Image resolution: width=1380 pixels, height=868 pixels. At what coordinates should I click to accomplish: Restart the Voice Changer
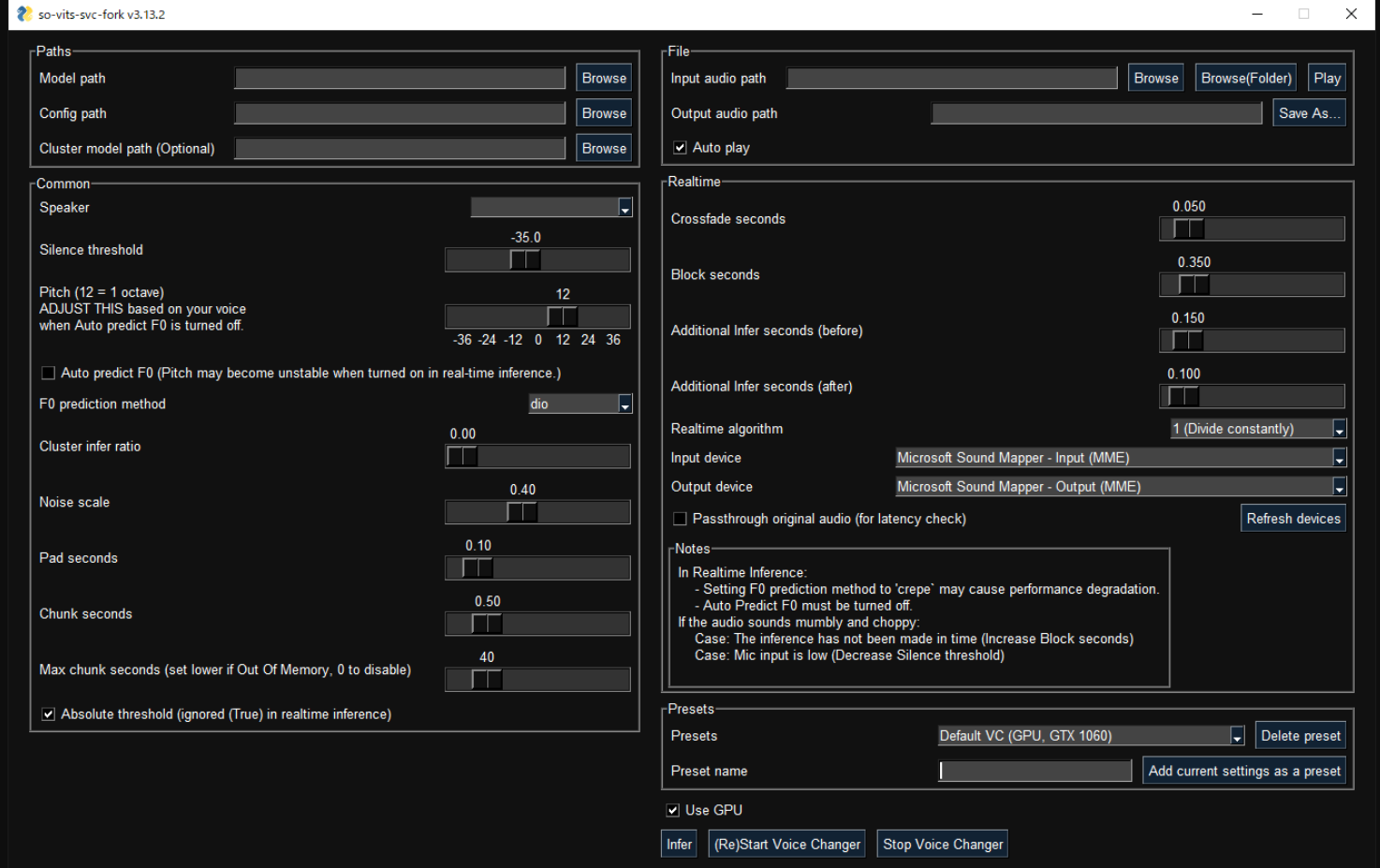tap(785, 843)
